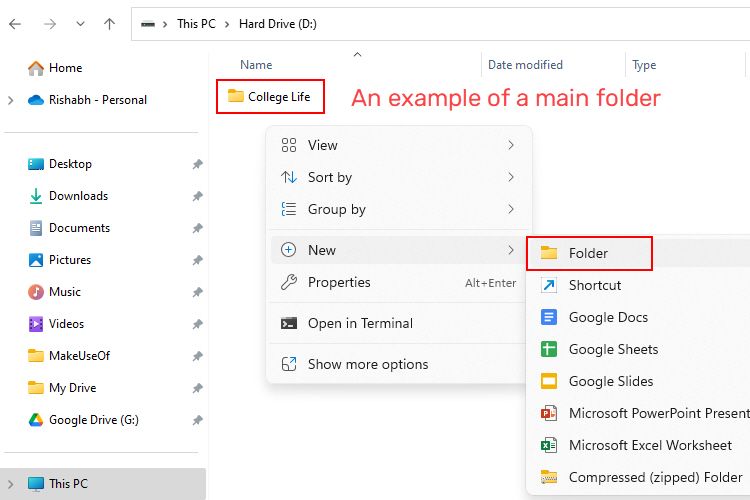Select Group by in context menu
The height and width of the screenshot is (500, 750).
coord(336,209)
